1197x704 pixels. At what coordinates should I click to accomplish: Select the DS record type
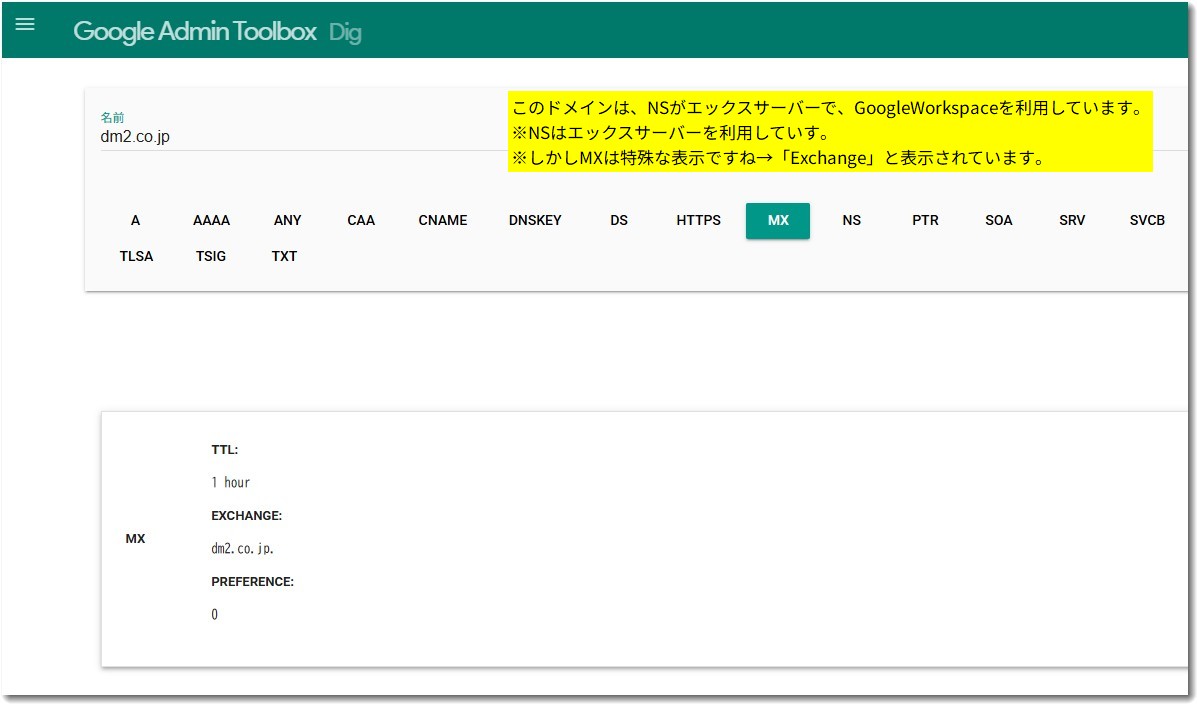(619, 220)
